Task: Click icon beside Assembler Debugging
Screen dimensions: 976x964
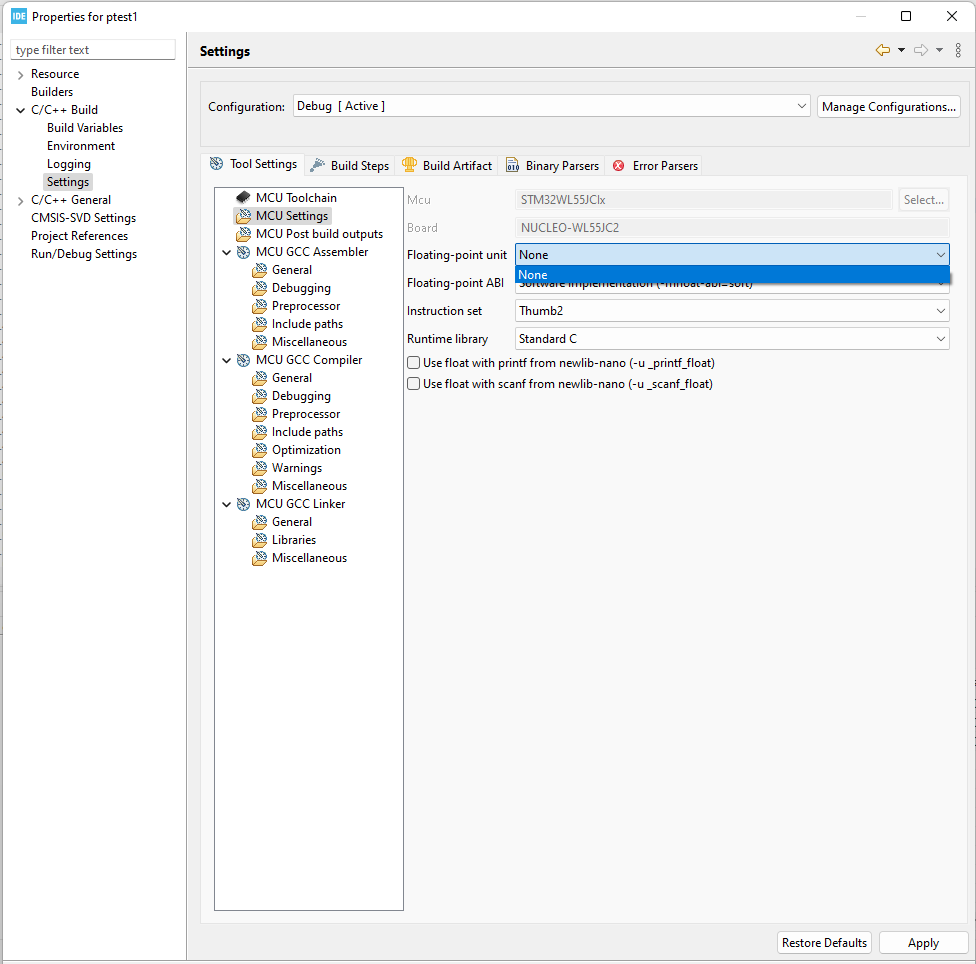Action: tap(260, 288)
